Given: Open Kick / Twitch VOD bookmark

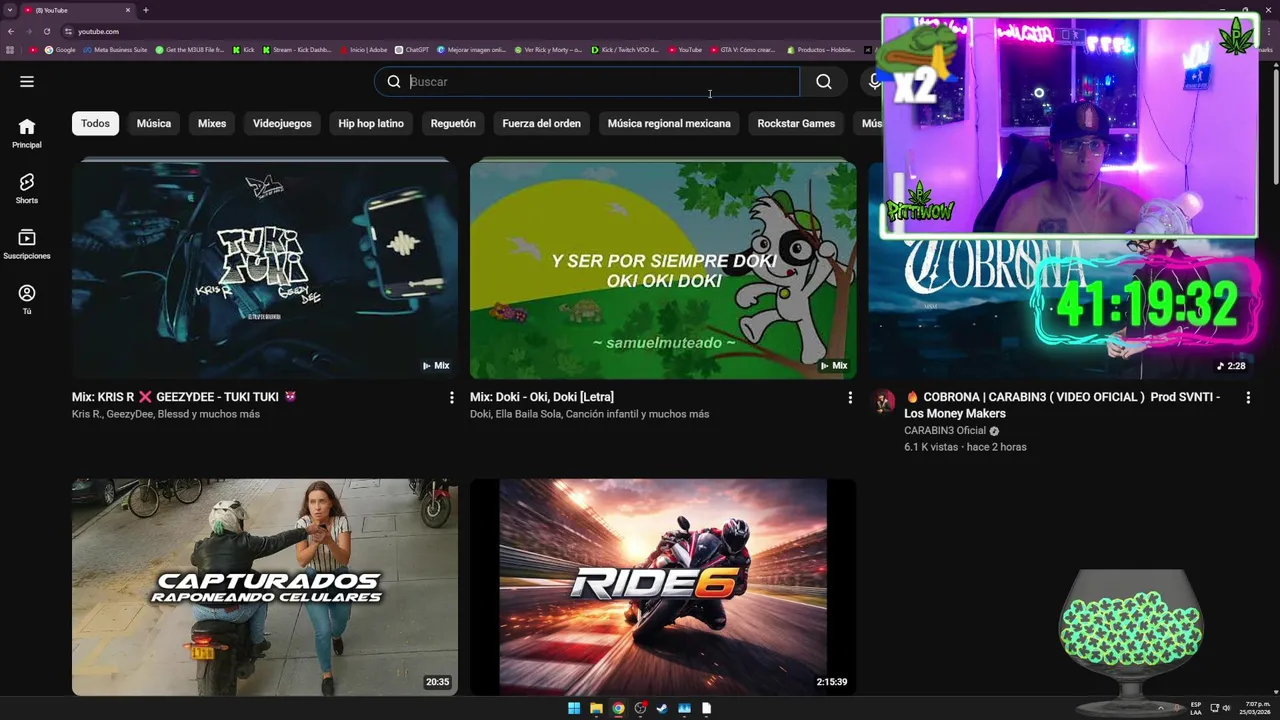Looking at the screenshot, I should tap(625, 50).
